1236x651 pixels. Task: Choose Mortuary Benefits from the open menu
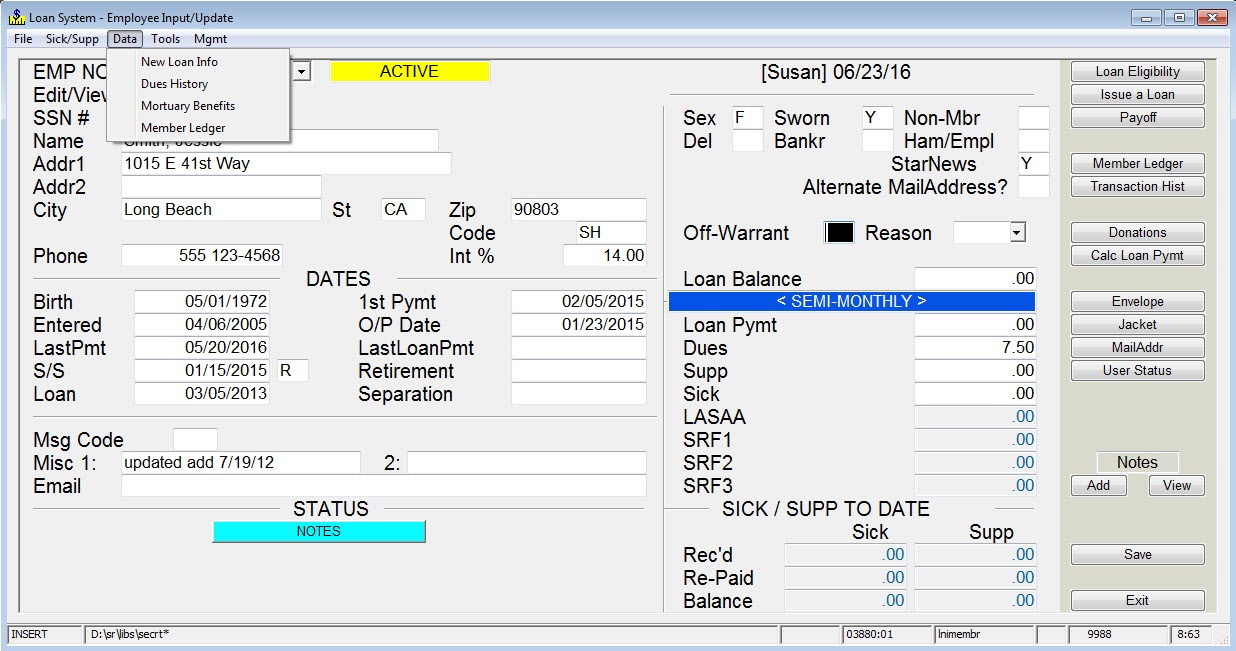(187, 106)
